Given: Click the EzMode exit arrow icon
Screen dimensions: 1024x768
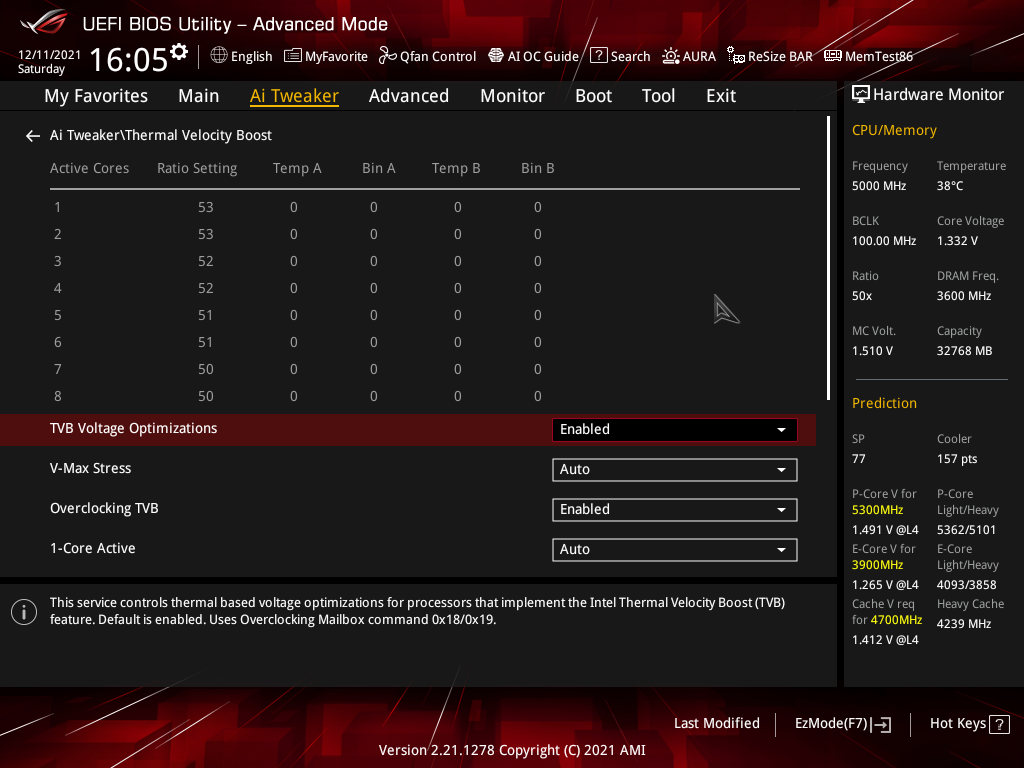Looking at the screenshot, I should pyautogui.click(x=882, y=724).
